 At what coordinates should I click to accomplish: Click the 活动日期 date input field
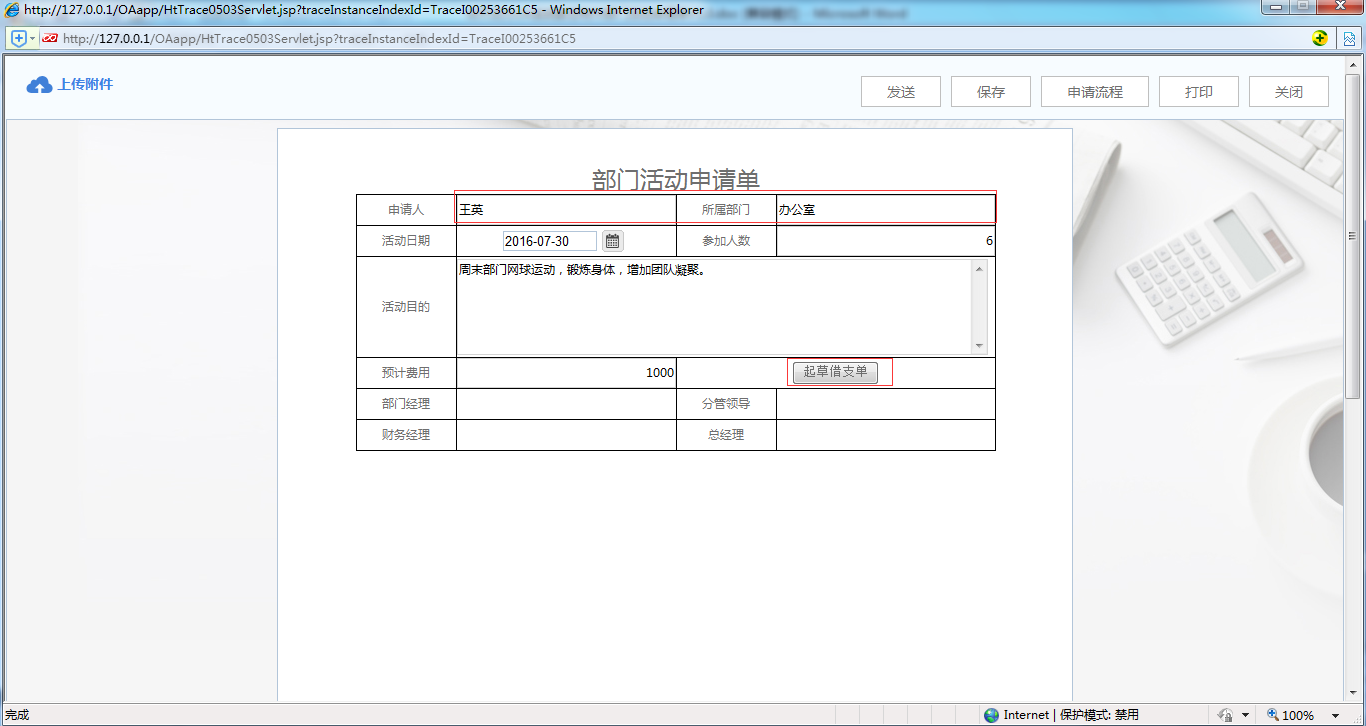550,240
